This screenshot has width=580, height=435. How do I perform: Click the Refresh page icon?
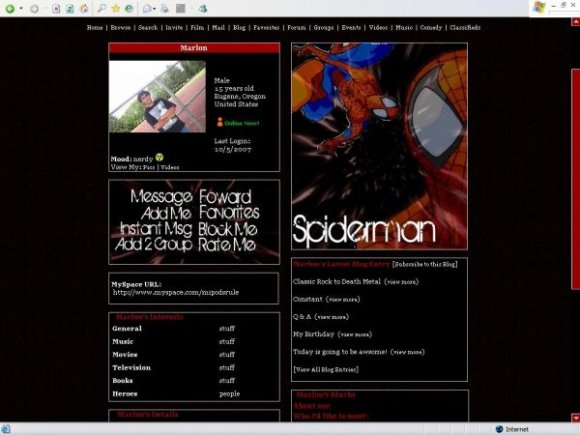click(x=70, y=9)
